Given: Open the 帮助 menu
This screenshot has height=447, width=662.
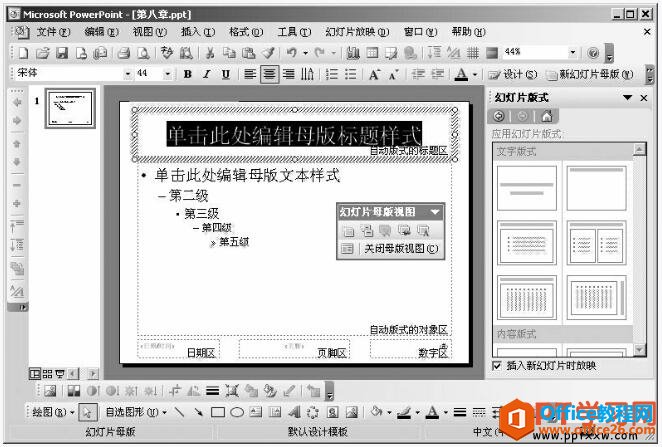Looking at the screenshot, I should coord(469,32).
